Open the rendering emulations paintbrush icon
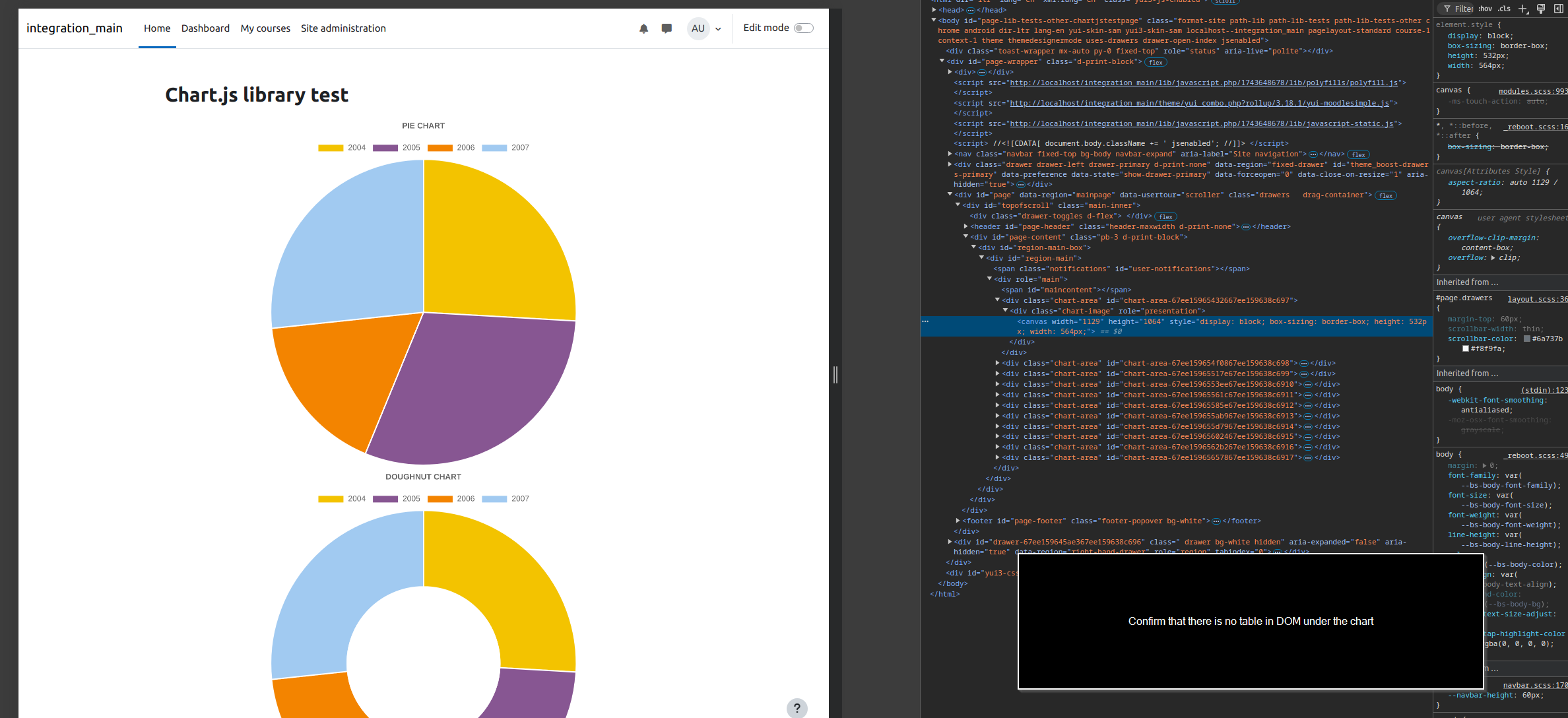The height and width of the screenshot is (718, 1568). tap(1541, 9)
